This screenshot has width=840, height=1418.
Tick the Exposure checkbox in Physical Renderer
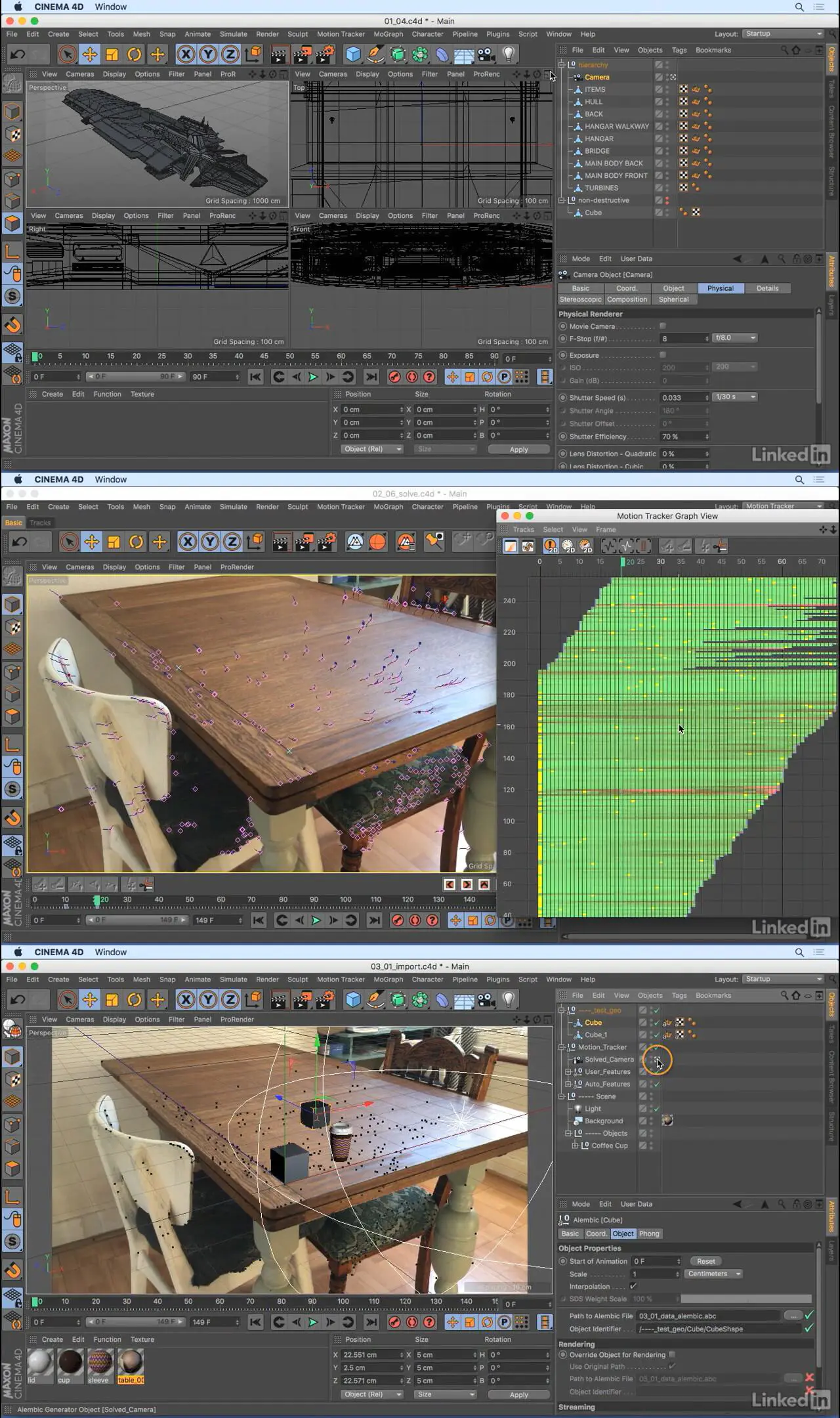pyautogui.click(x=663, y=355)
